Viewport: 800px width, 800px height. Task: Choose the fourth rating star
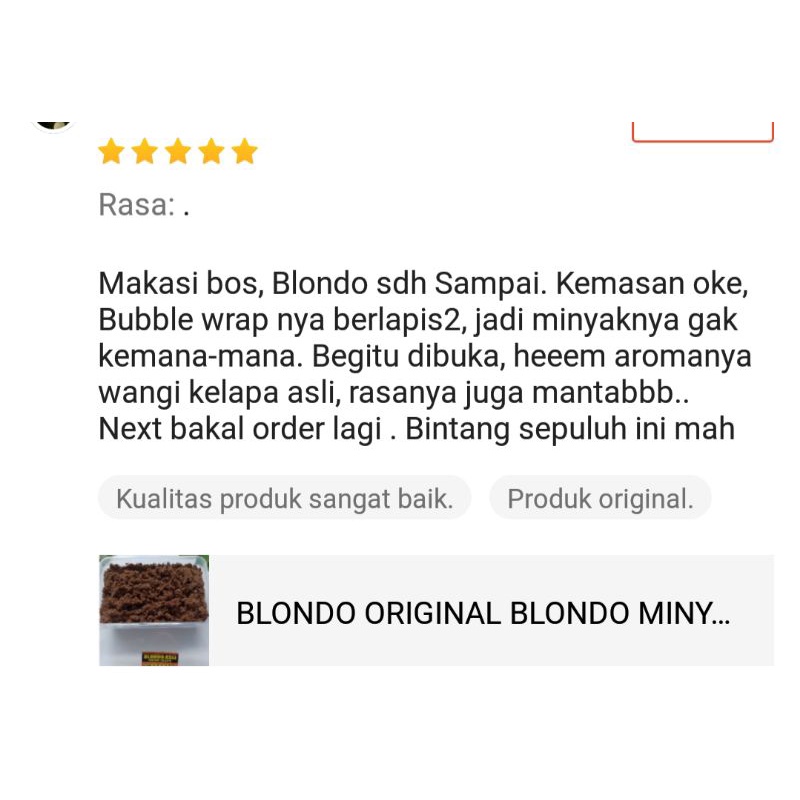pos(211,152)
